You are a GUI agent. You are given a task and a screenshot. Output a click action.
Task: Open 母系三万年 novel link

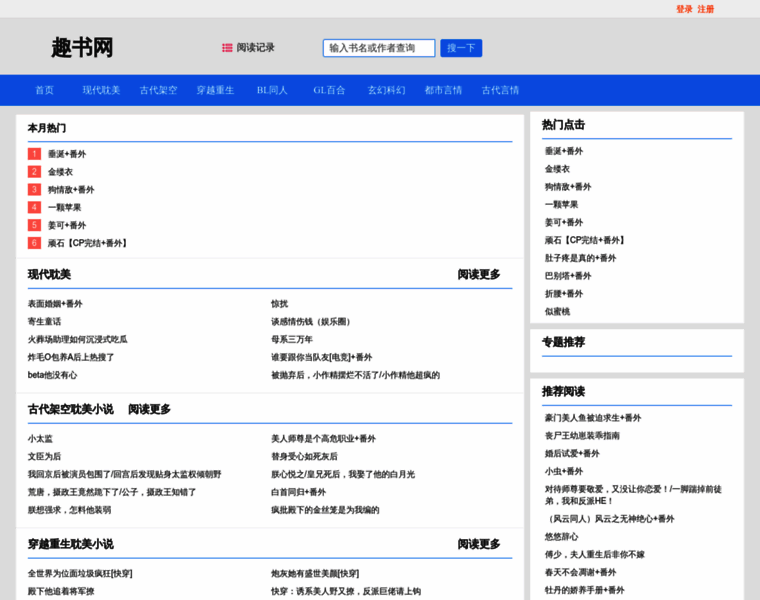[x=292, y=339]
